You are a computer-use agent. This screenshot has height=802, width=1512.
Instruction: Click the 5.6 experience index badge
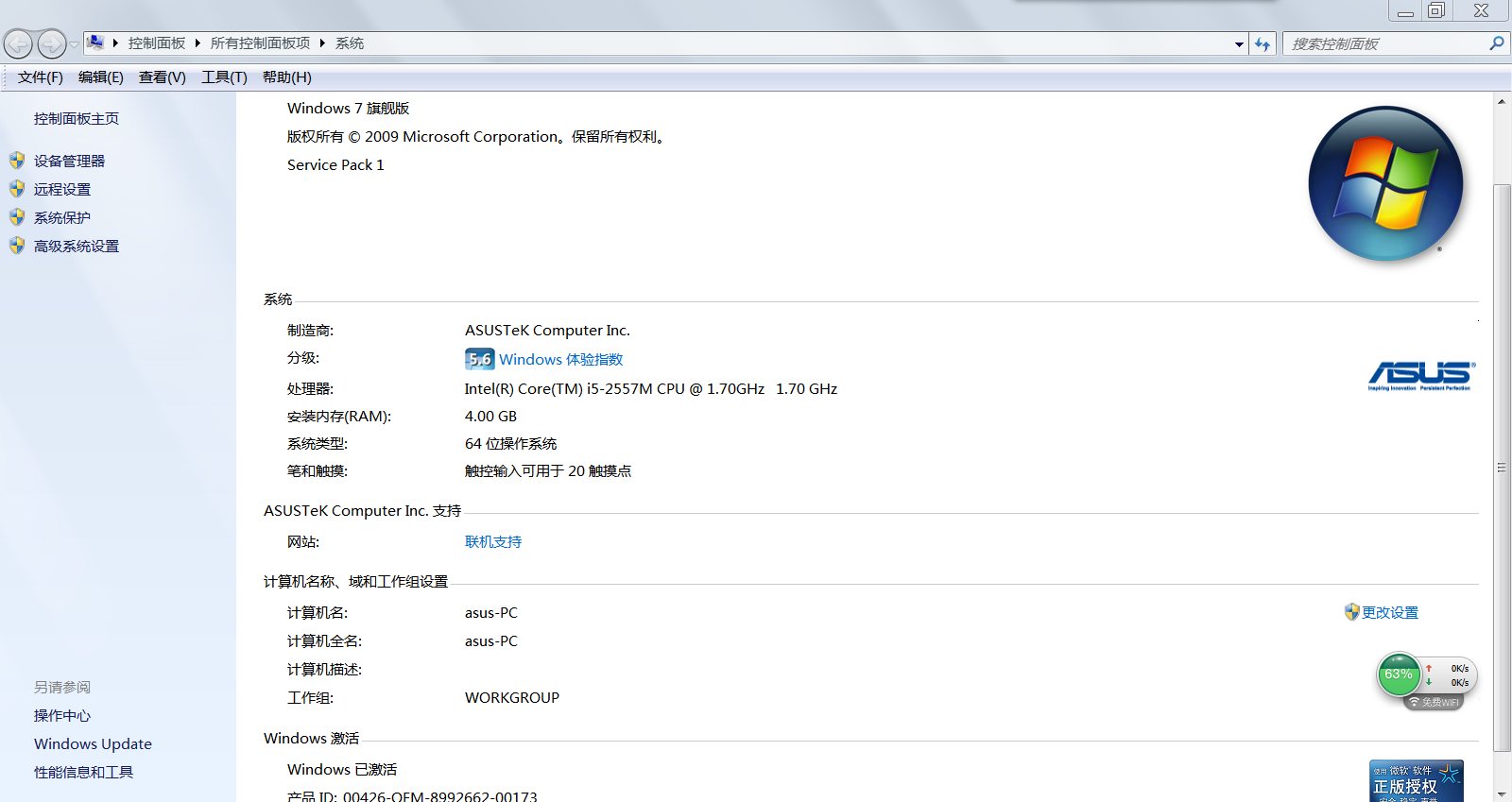click(480, 359)
